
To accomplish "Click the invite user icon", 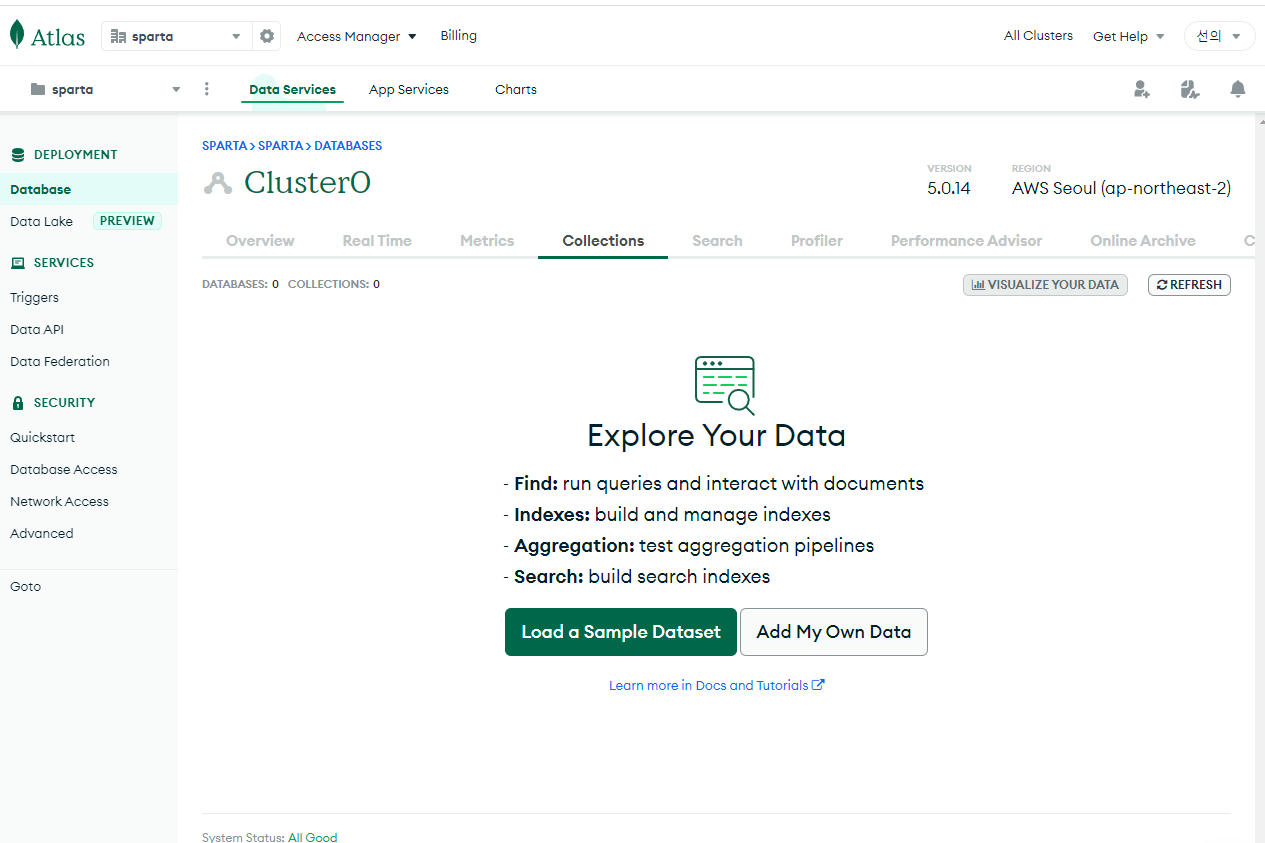I will pos(1142,89).
